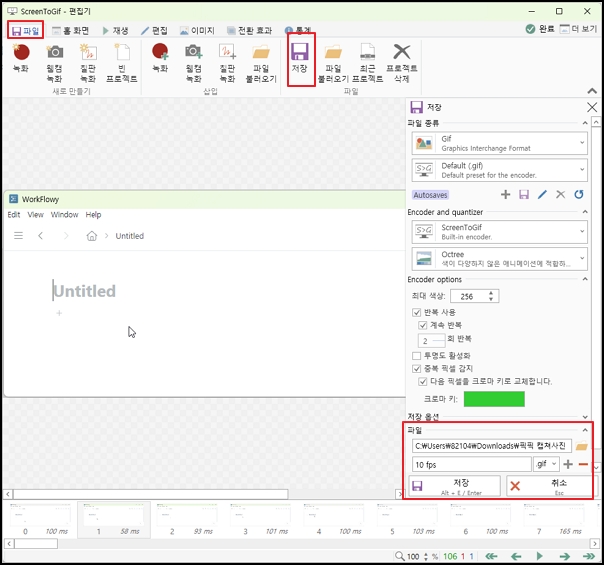This screenshot has height=565, width=604.
Task: Enable 투명도 활성화 checkbox
Action: [416, 355]
